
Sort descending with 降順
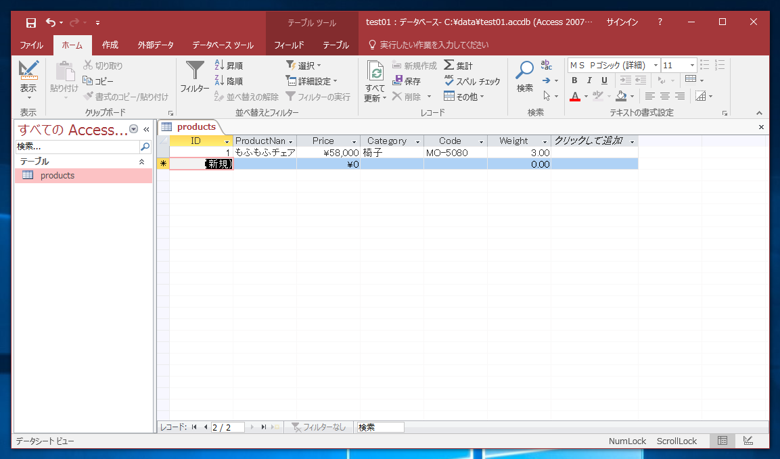pos(229,81)
